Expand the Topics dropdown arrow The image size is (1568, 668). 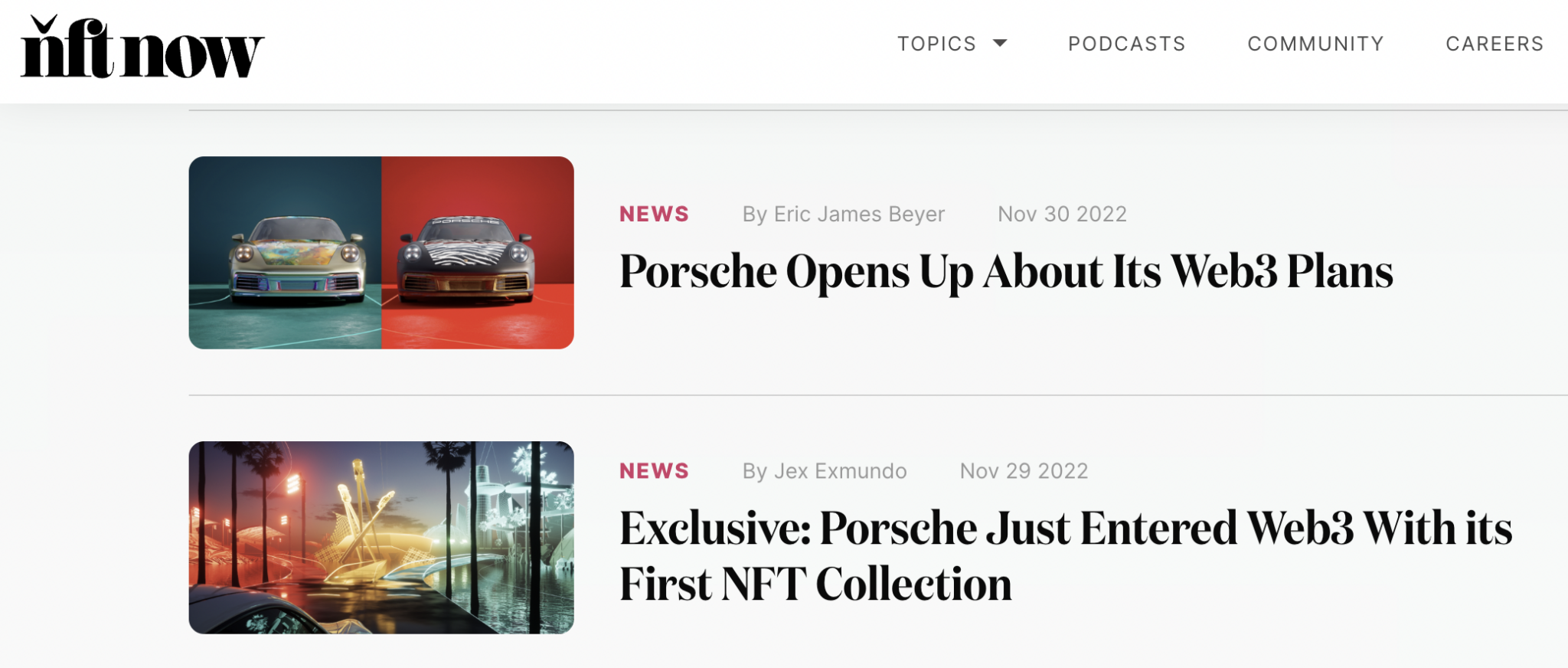tap(1000, 44)
